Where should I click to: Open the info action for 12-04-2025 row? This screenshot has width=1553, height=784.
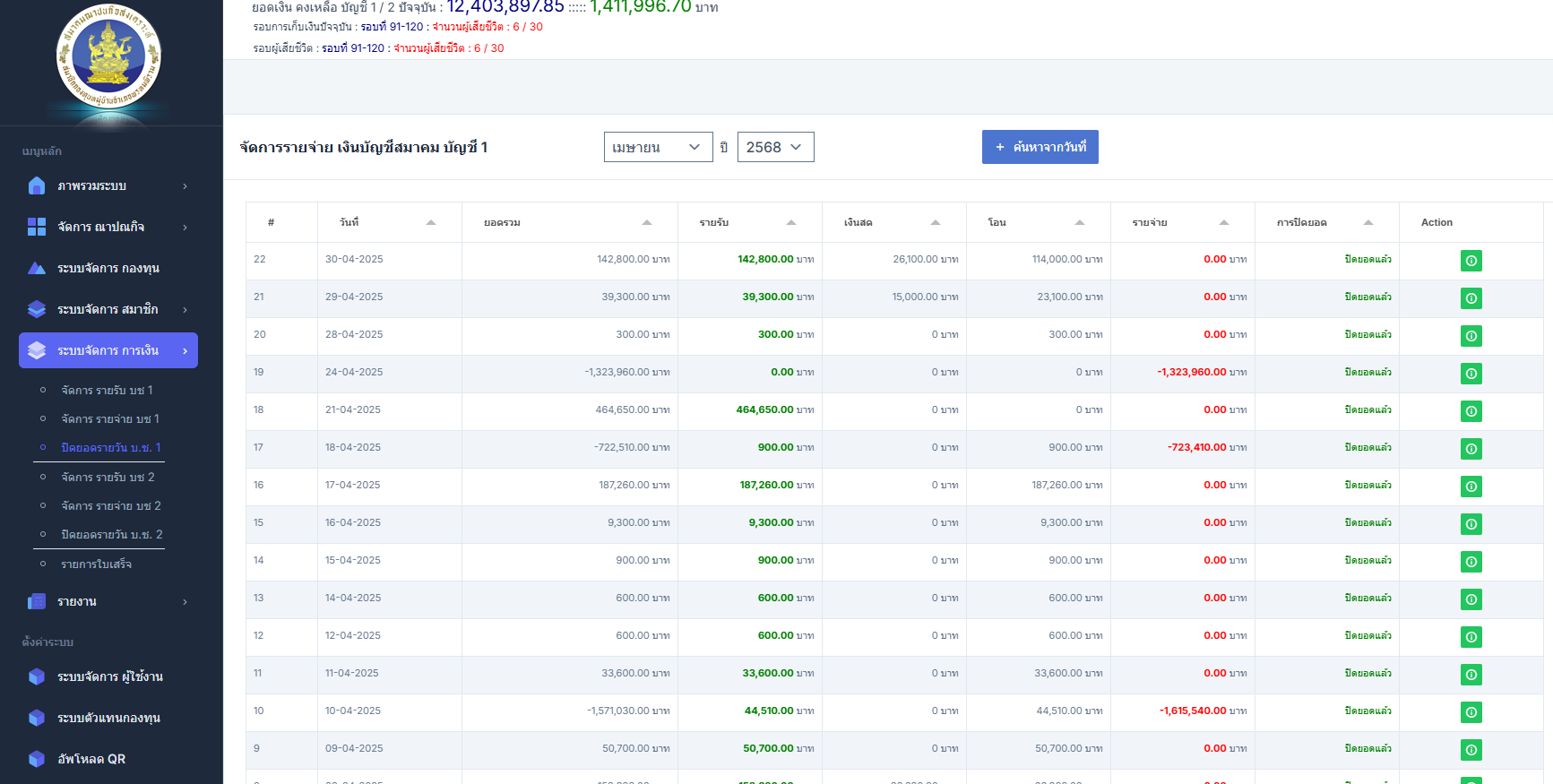(1471, 637)
